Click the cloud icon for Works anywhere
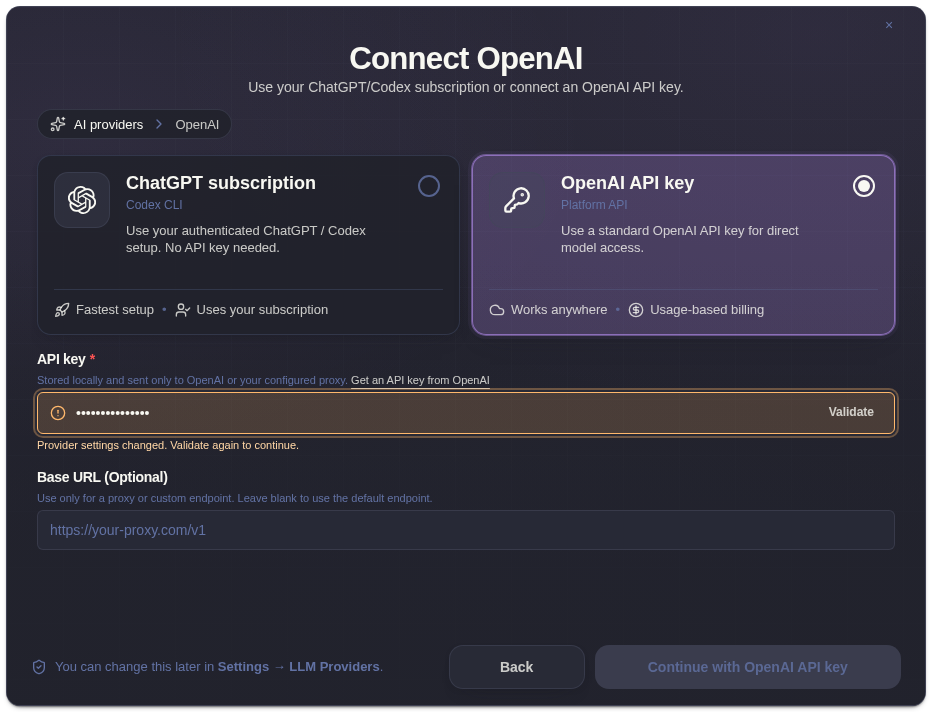This screenshot has width=932, height=712. 497,310
